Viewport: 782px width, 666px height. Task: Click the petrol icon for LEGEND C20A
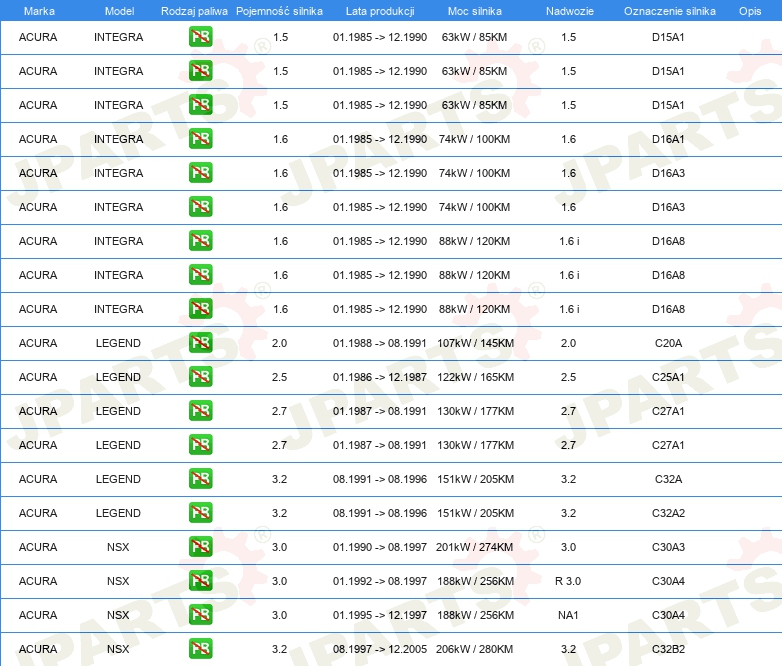tap(200, 343)
